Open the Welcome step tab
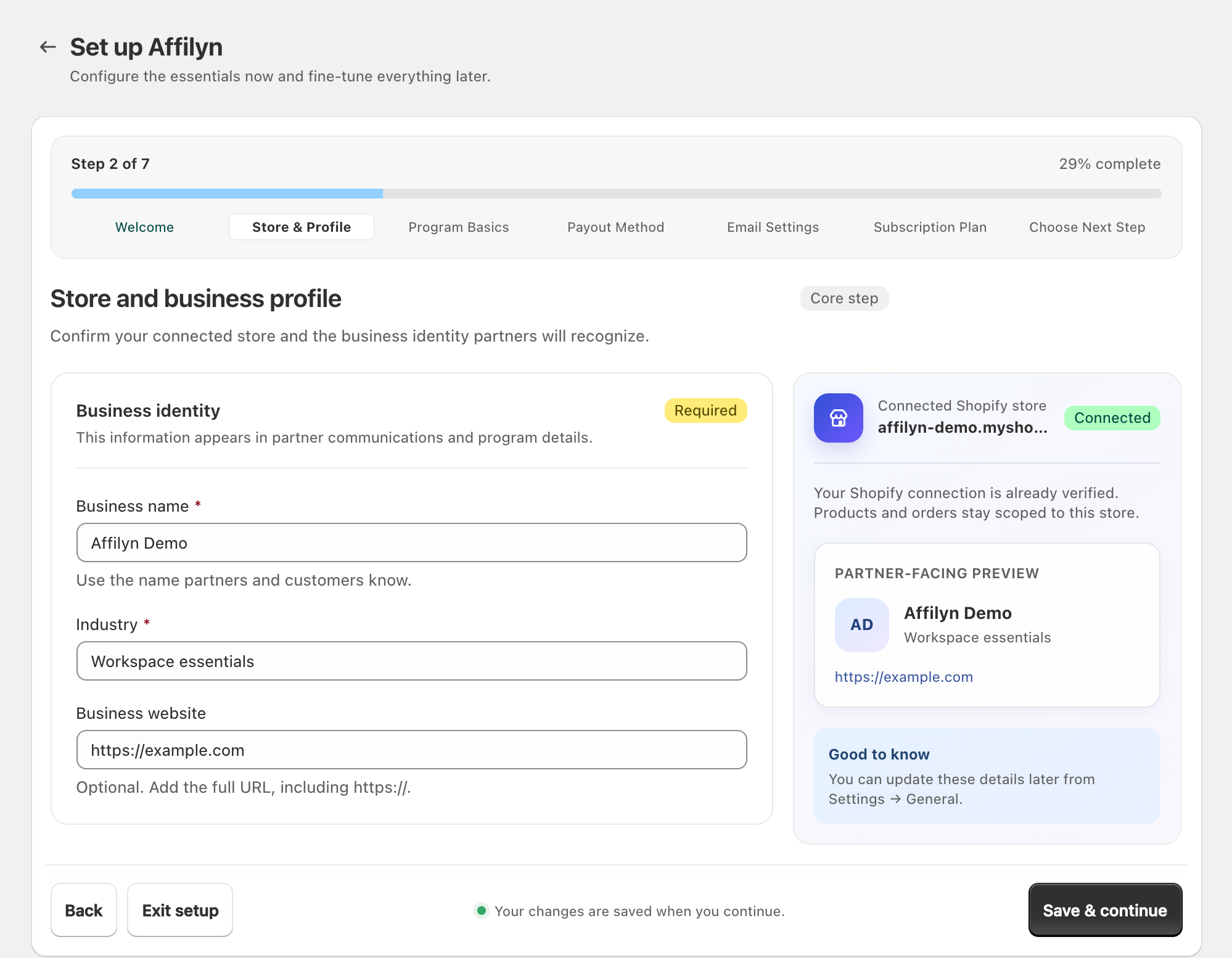This screenshot has height=958, width=1232. 144,227
